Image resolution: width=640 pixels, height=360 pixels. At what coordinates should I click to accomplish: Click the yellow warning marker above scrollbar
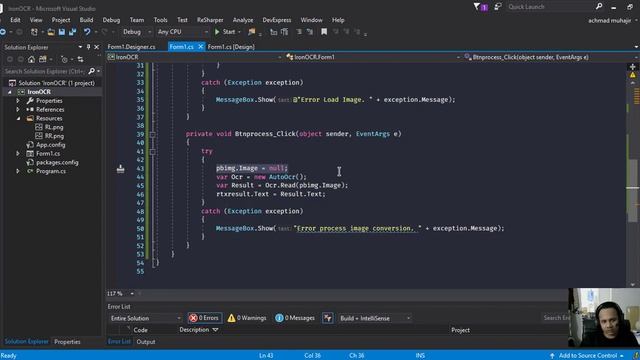[633, 75]
